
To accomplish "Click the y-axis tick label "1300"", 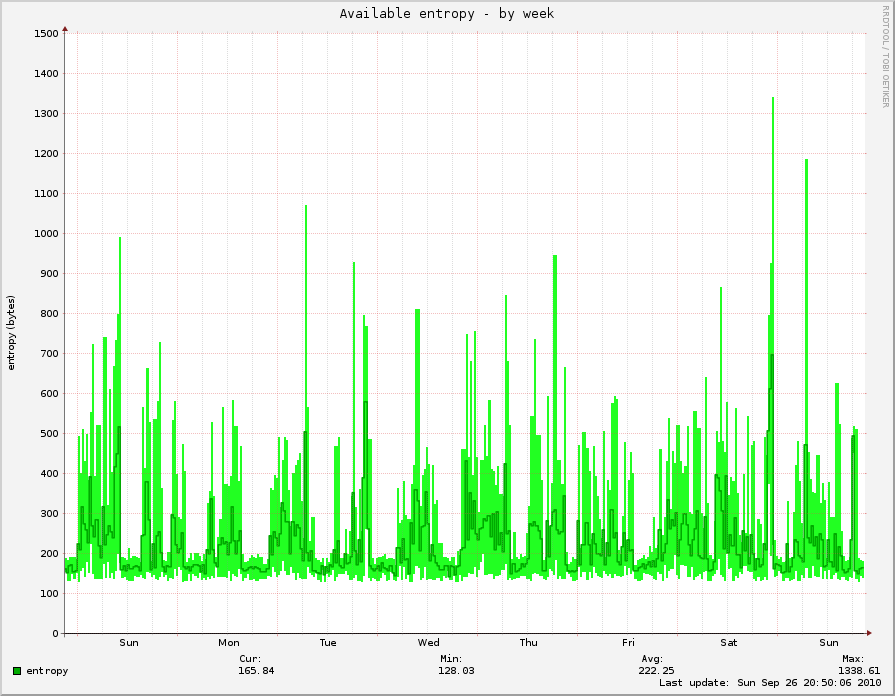I will point(46,114).
